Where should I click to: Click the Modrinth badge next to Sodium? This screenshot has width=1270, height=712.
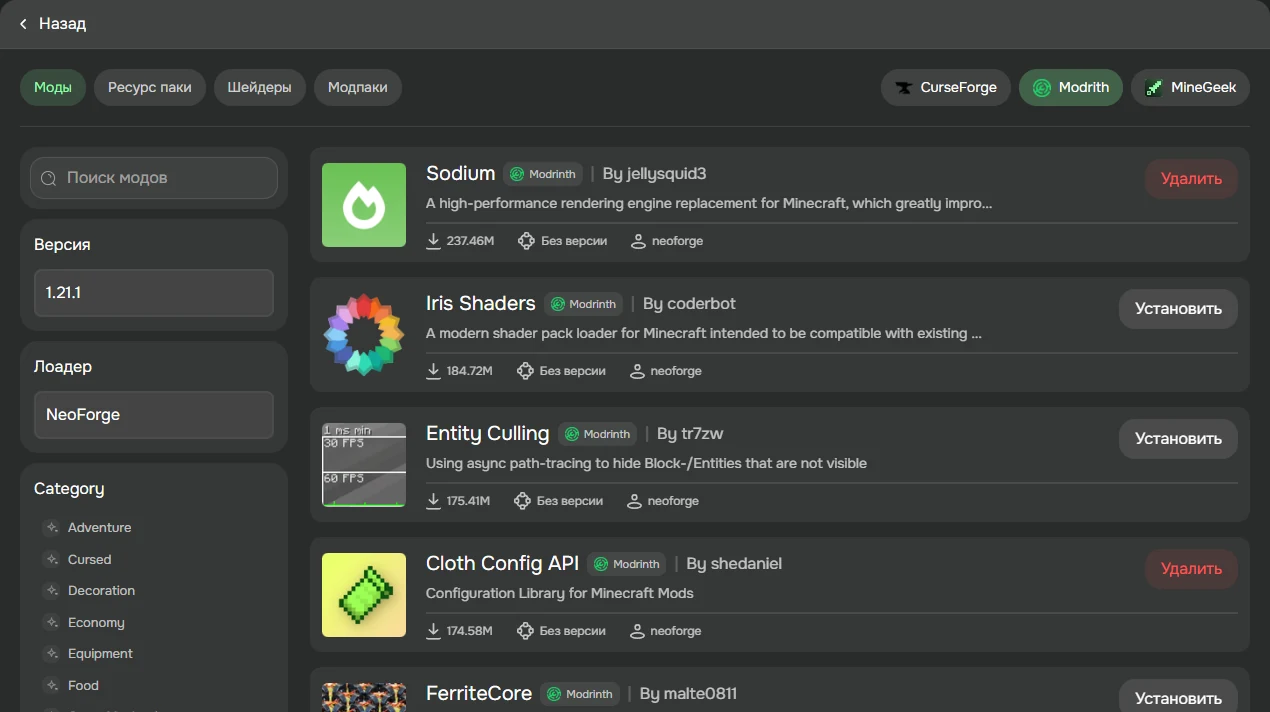[543, 174]
